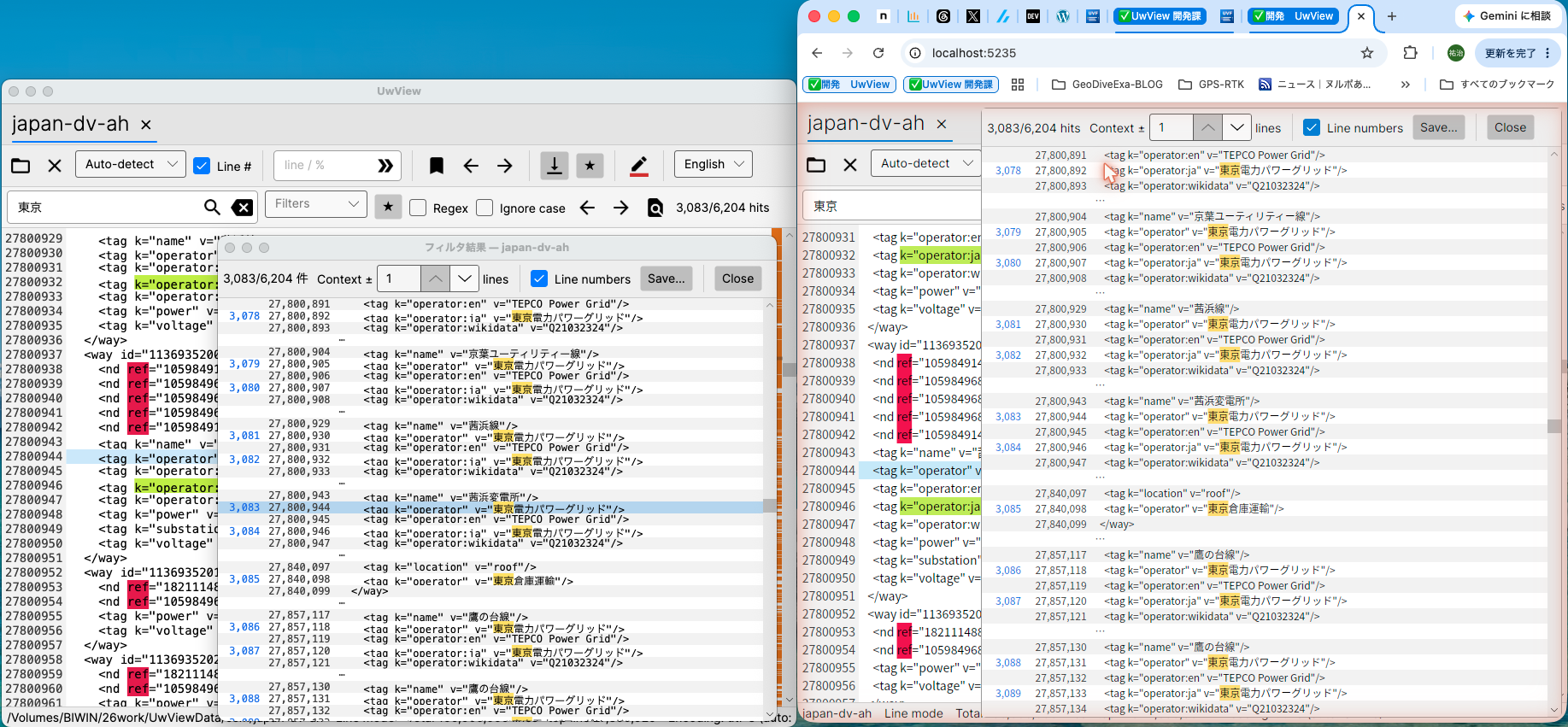Switch to the DEV pinned tab
1568x727 pixels.
tap(1033, 16)
